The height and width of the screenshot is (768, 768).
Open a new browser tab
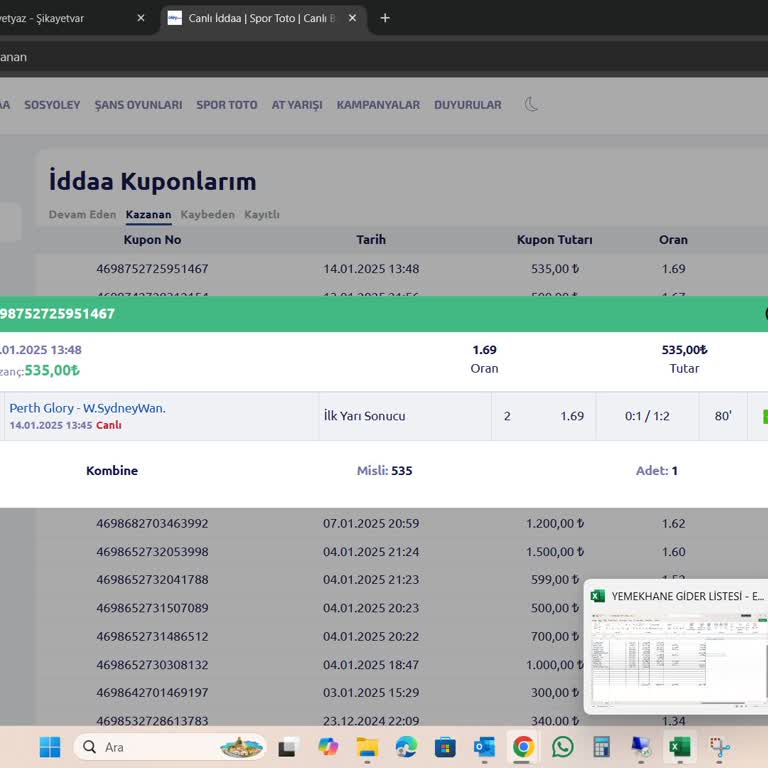point(385,18)
